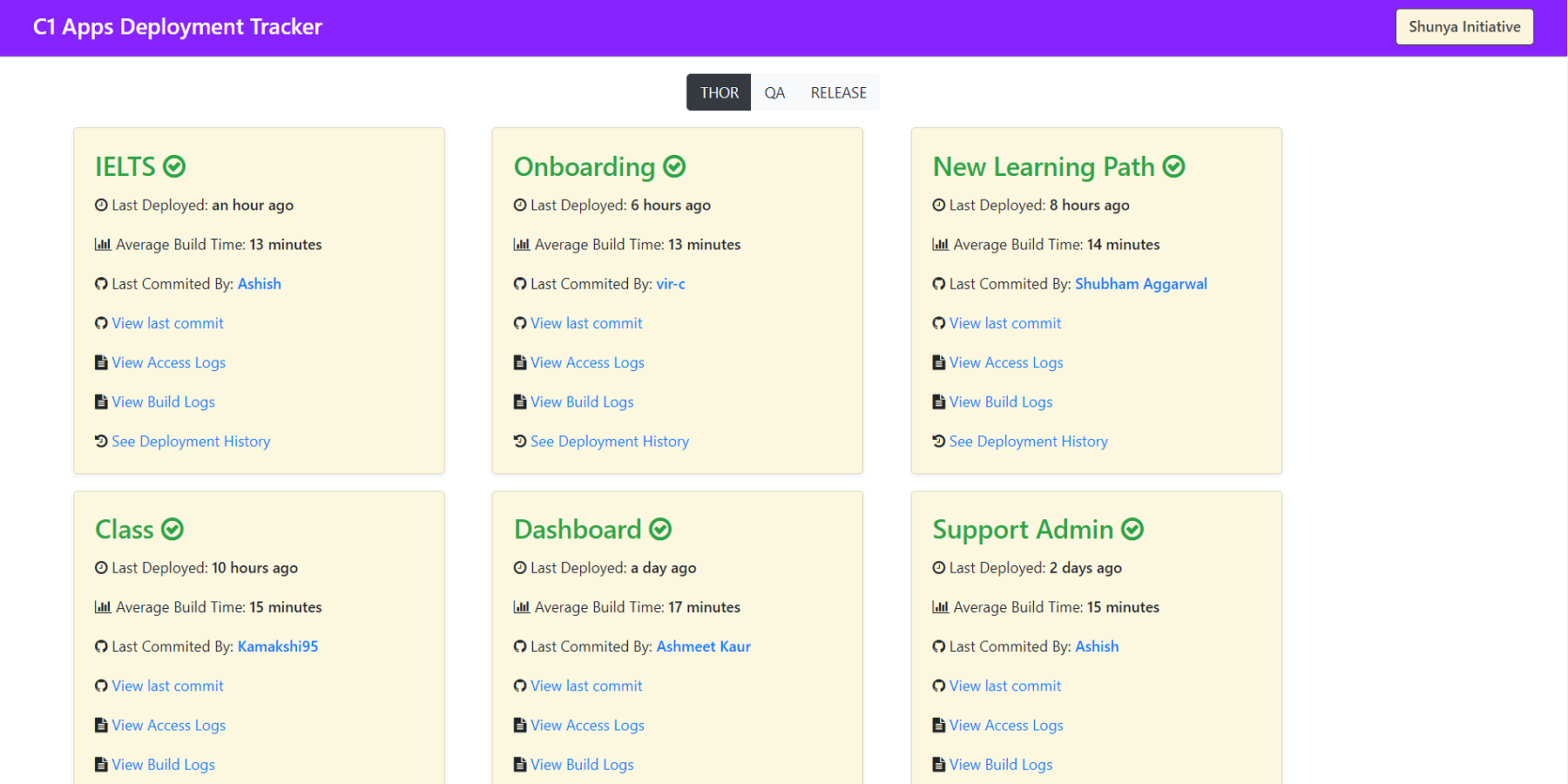Click the clock icon in Dashboard card
Image resolution: width=1568 pixels, height=784 pixels.
[x=520, y=568]
